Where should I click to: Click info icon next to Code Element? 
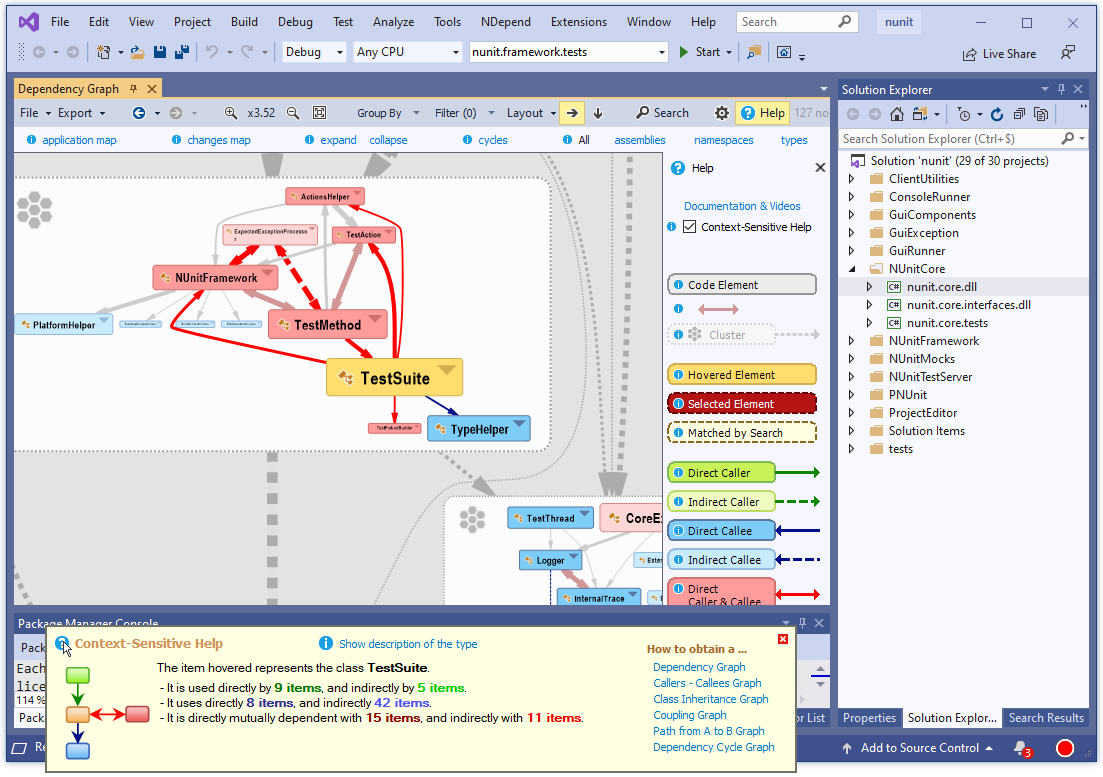click(678, 285)
